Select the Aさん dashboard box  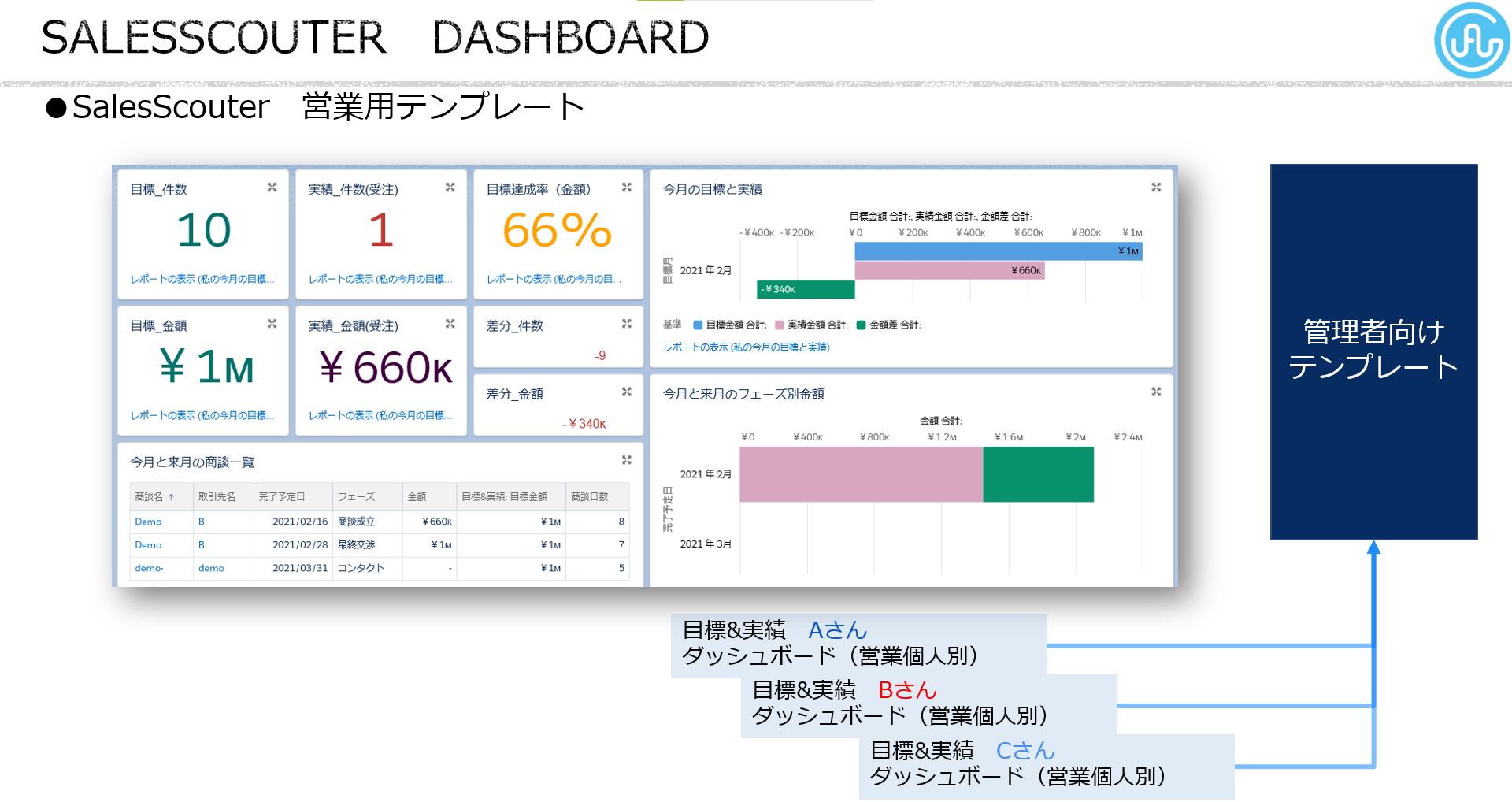tap(858, 644)
